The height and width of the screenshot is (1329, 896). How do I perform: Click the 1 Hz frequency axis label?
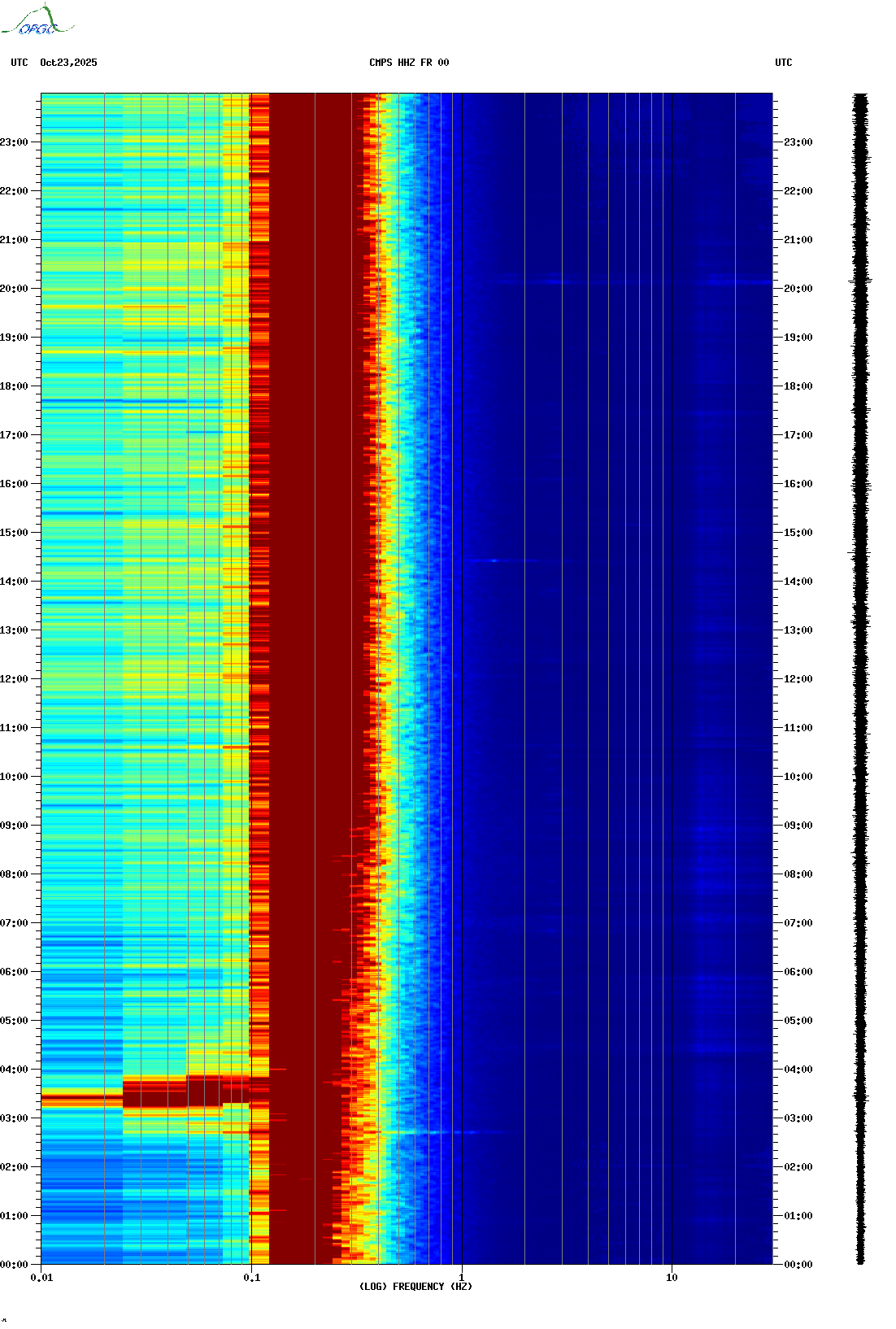point(462,1278)
